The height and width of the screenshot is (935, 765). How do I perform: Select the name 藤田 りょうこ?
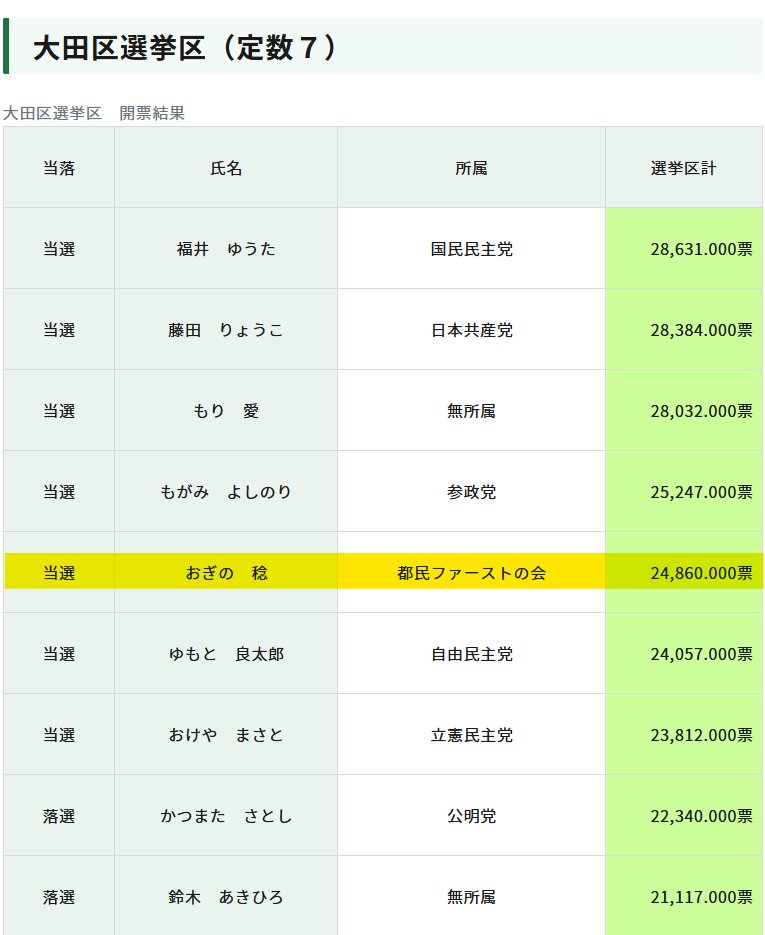click(226, 330)
